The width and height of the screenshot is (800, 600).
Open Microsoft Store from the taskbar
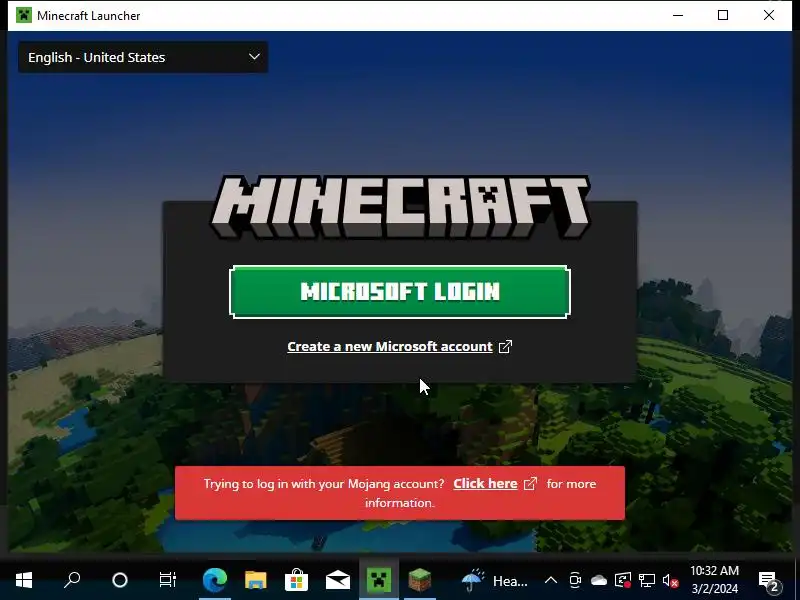tap(296, 580)
